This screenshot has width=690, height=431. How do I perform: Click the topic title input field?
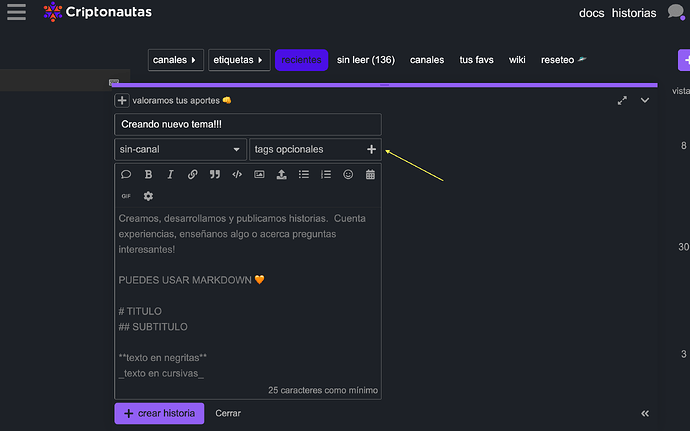(x=247, y=124)
